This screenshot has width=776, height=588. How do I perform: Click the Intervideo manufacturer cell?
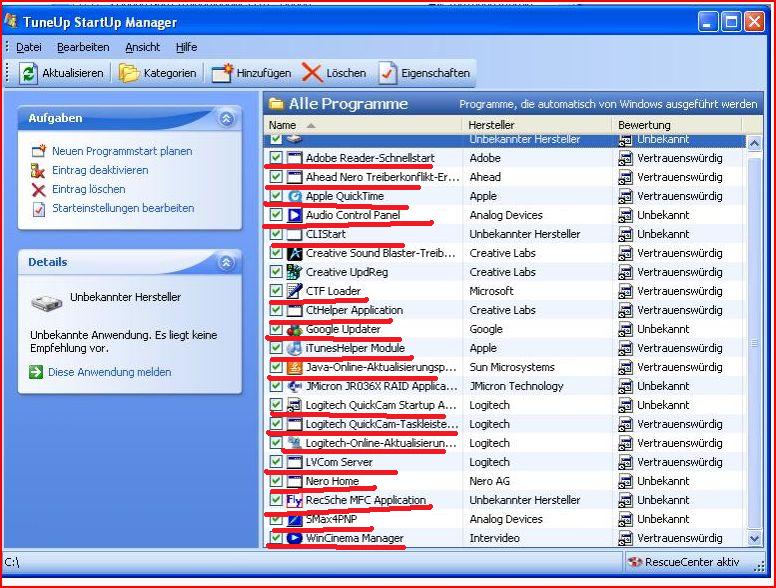click(494, 539)
